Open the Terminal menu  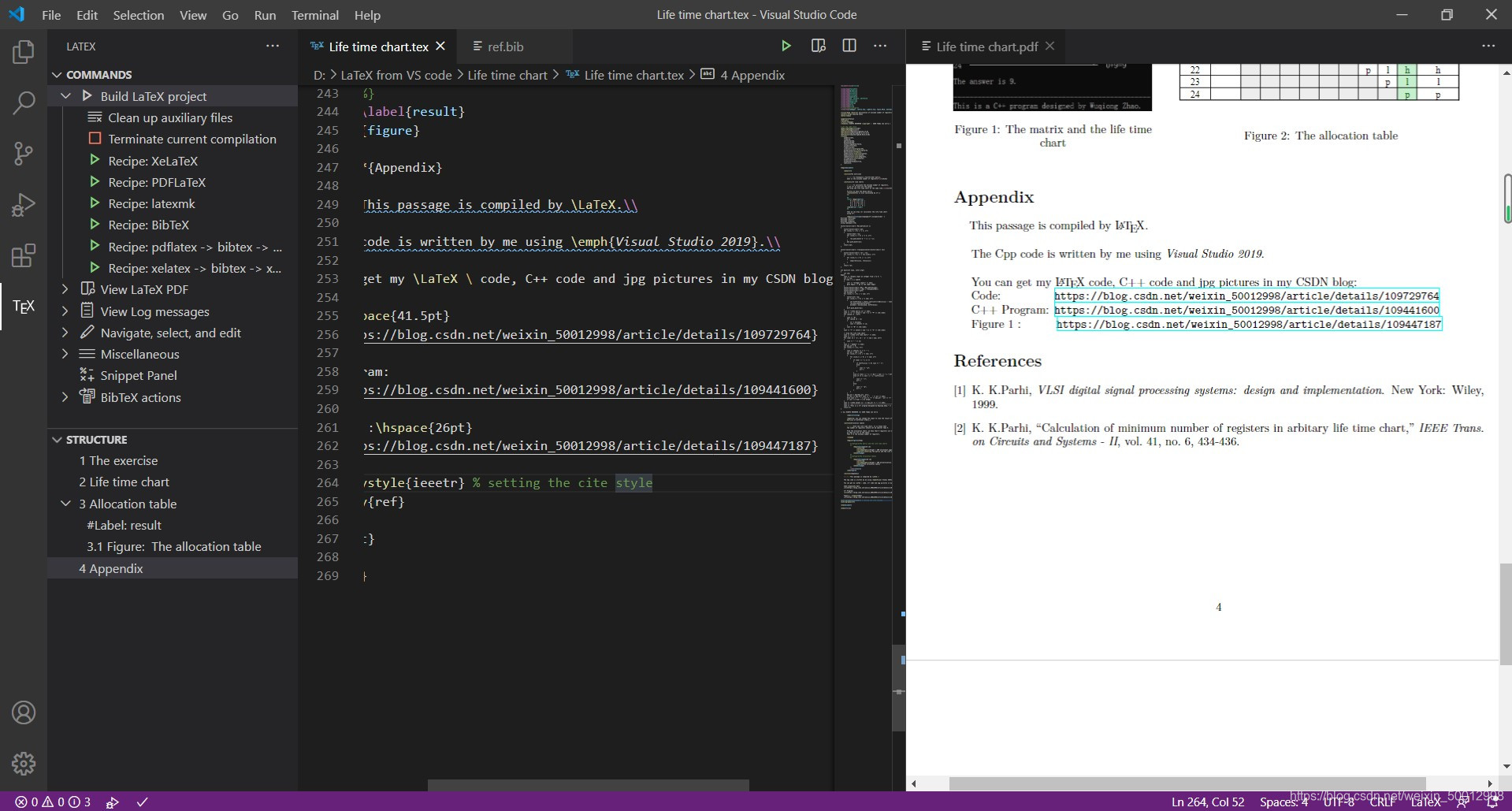(x=315, y=15)
